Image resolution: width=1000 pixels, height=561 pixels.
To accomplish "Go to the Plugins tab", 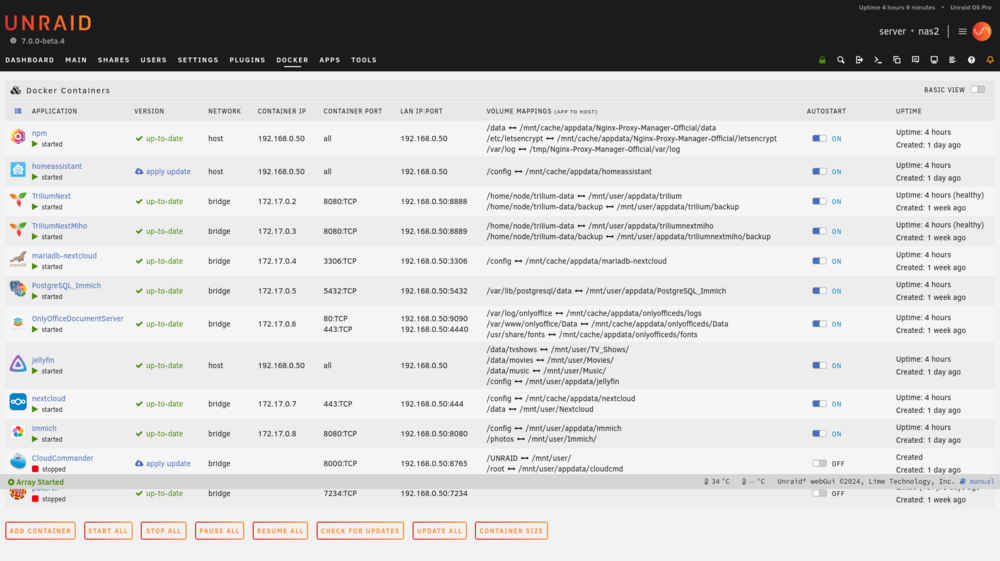I will (247, 60).
